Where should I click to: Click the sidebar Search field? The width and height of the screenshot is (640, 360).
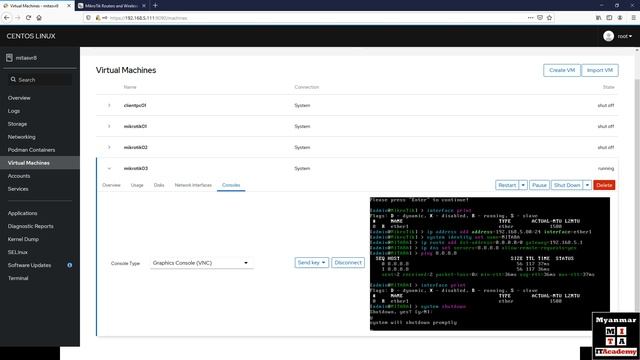tap(41, 80)
